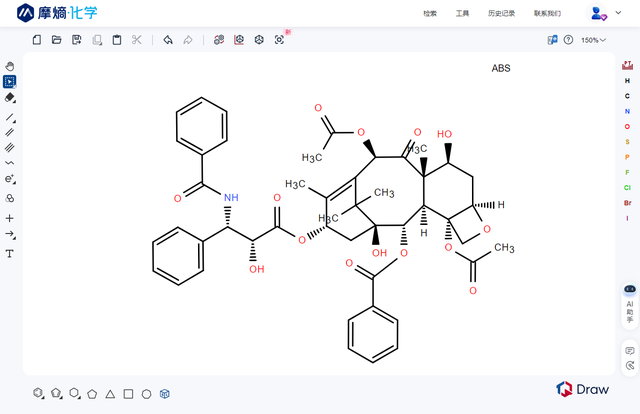Screen dimensions: 640x414
Task: Click the user avatar
Action: (598, 13)
